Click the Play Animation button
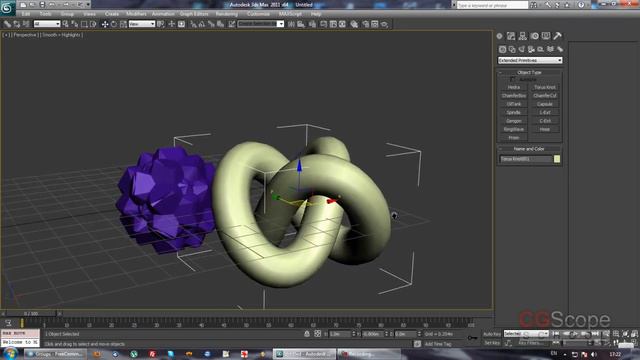Viewport: 640px width, 360px height. tap(575, 334)
